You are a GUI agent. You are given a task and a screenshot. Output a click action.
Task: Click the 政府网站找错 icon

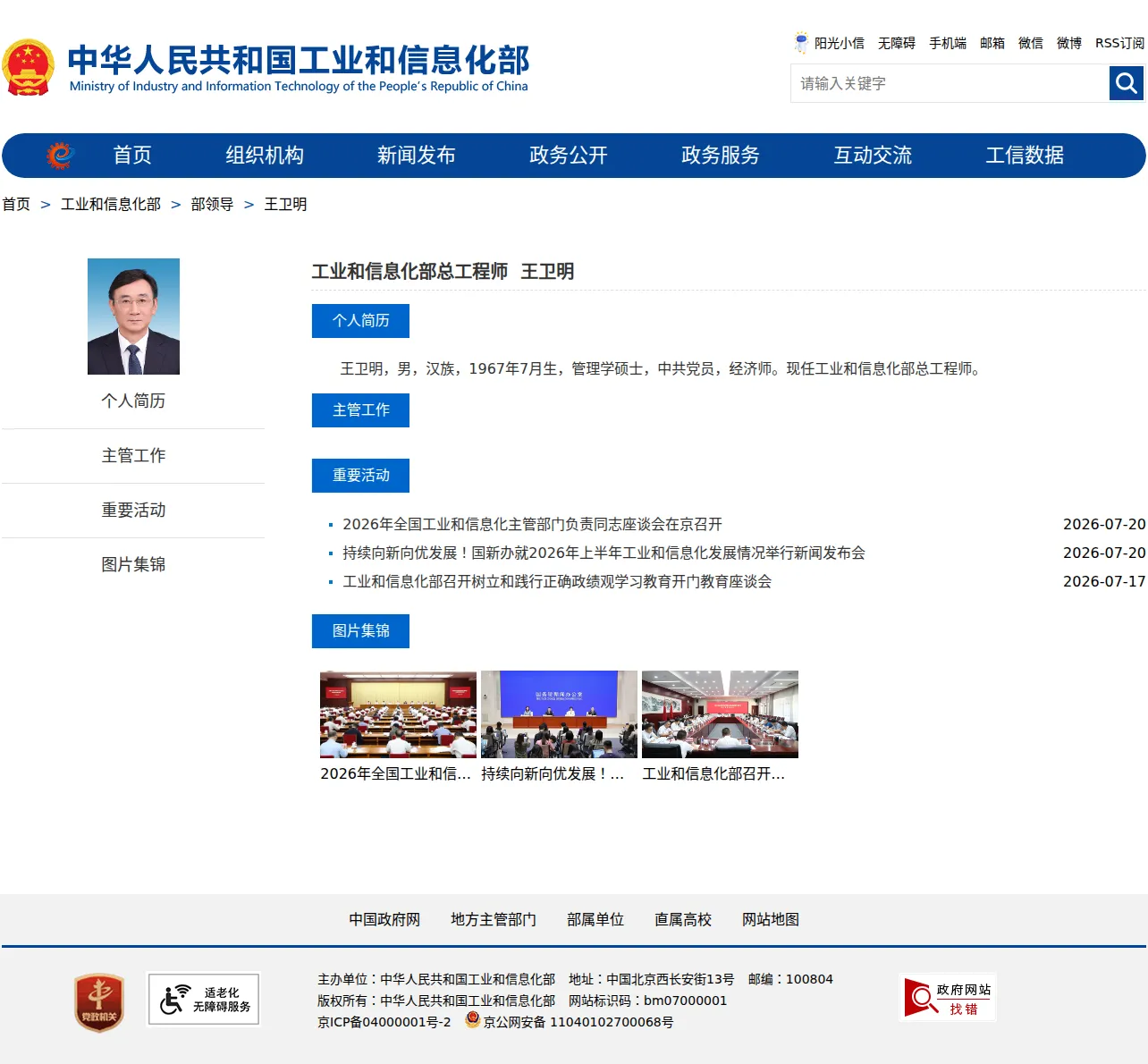coord(948,998)
